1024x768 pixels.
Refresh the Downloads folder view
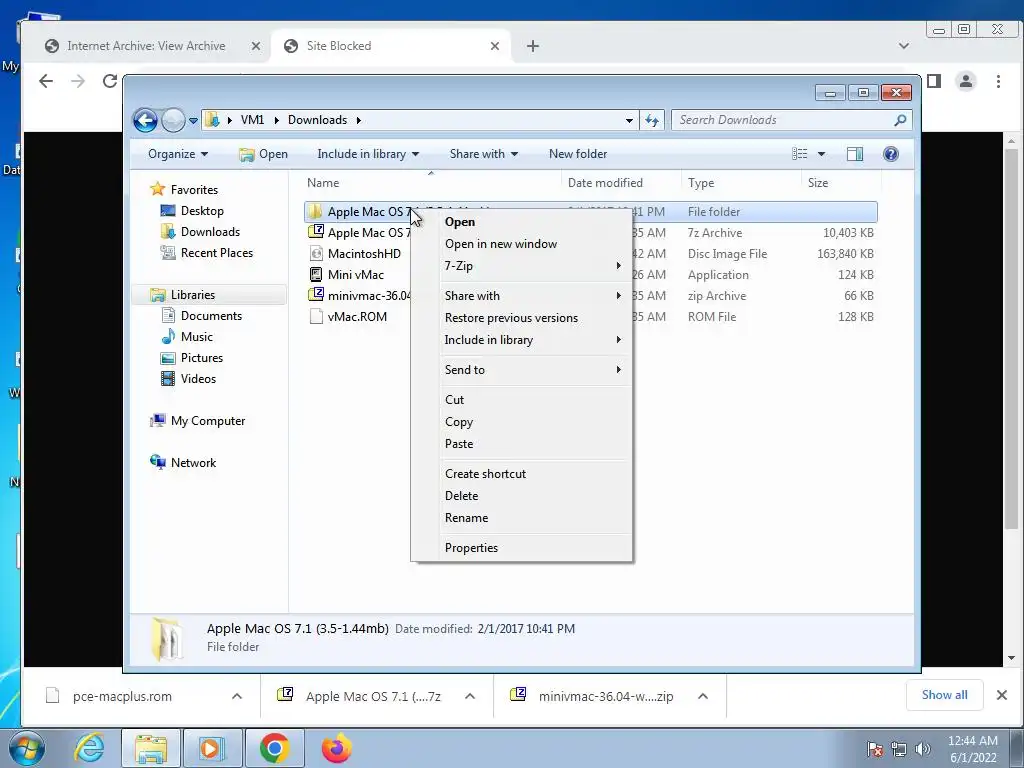652,120
